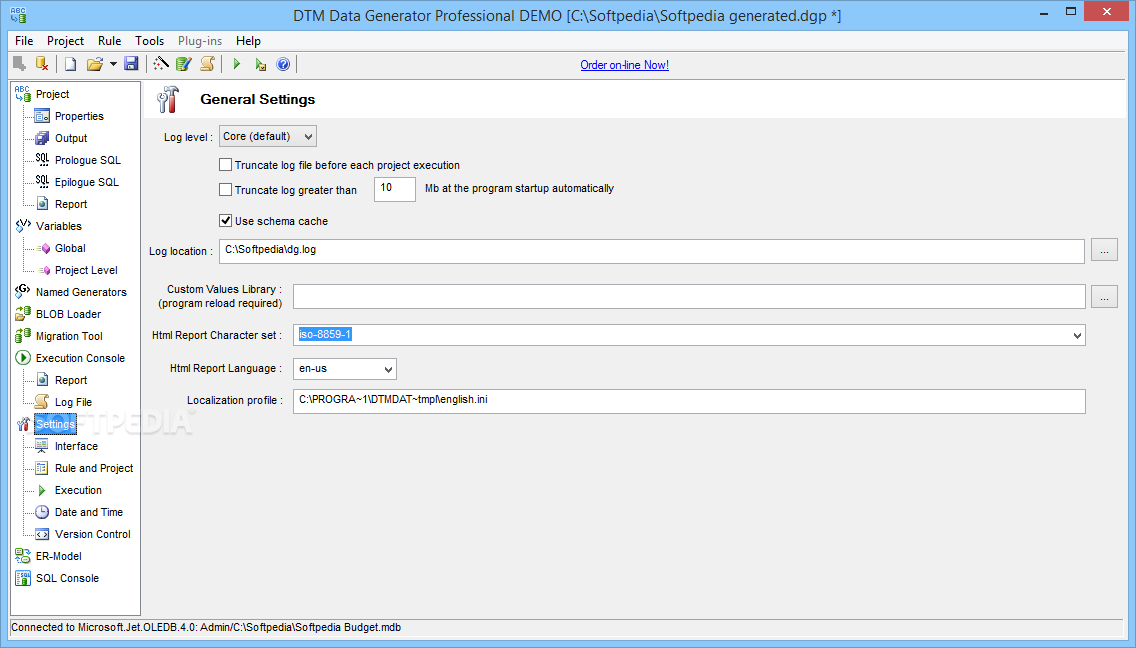Expand the Html Report Character set dropdown
The image size is (1136, 648).
click(1077, 335)
